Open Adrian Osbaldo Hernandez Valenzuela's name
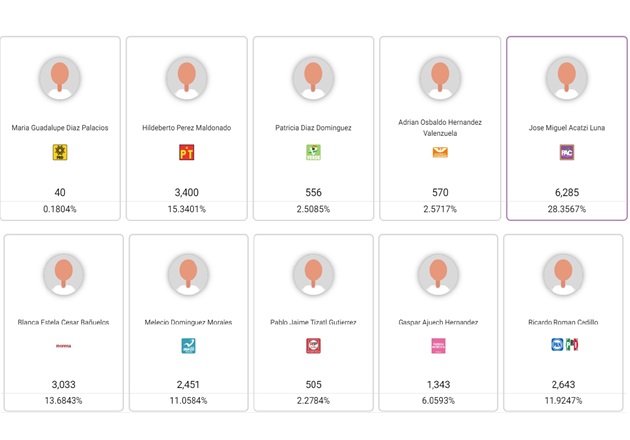The width and height of the screenshot is (630, 440). tap(440, 128)
